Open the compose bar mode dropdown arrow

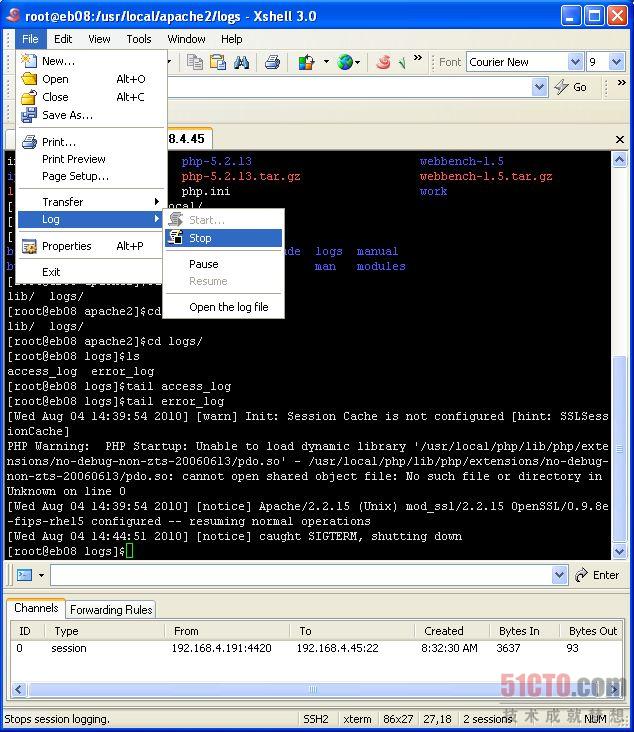[42, 575]
